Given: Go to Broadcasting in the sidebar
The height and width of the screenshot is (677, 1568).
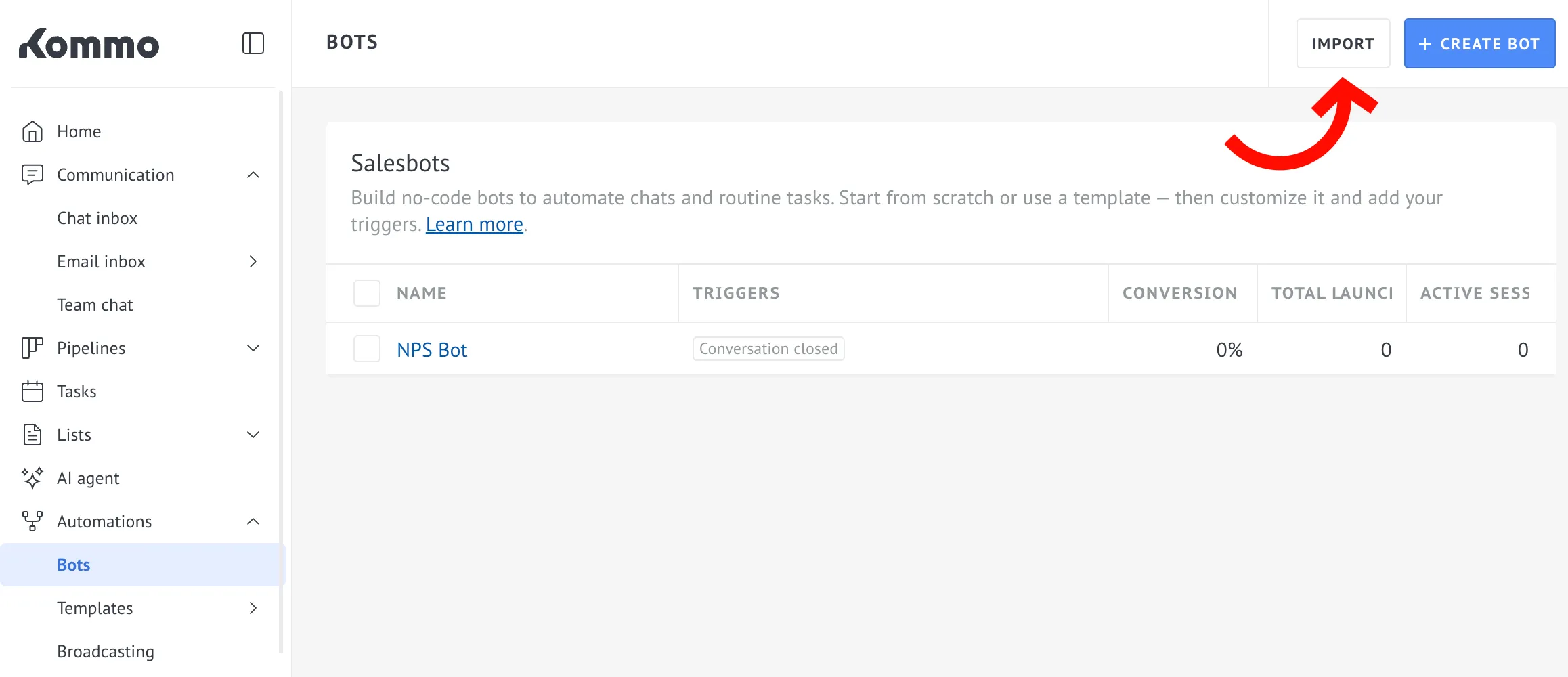Looking at the screenshot, I should pos(106,651).
